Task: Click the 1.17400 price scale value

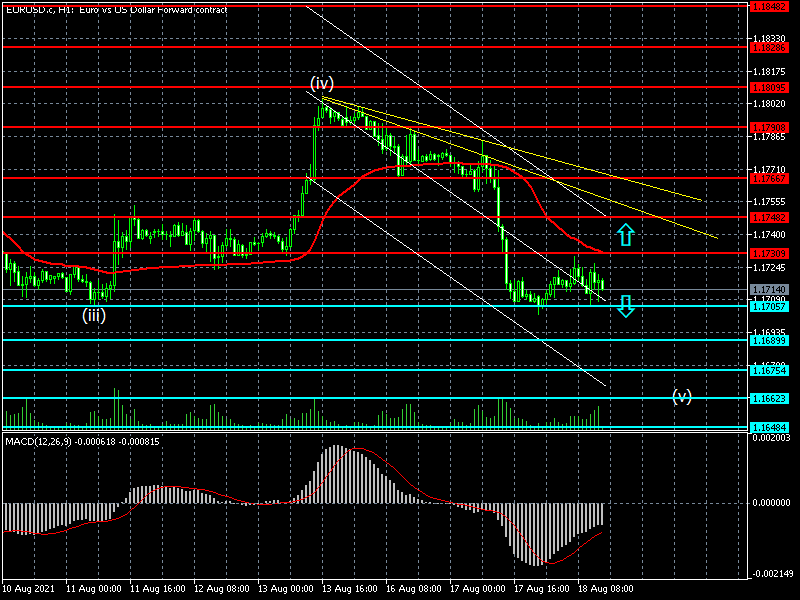Action: point(769,234)
